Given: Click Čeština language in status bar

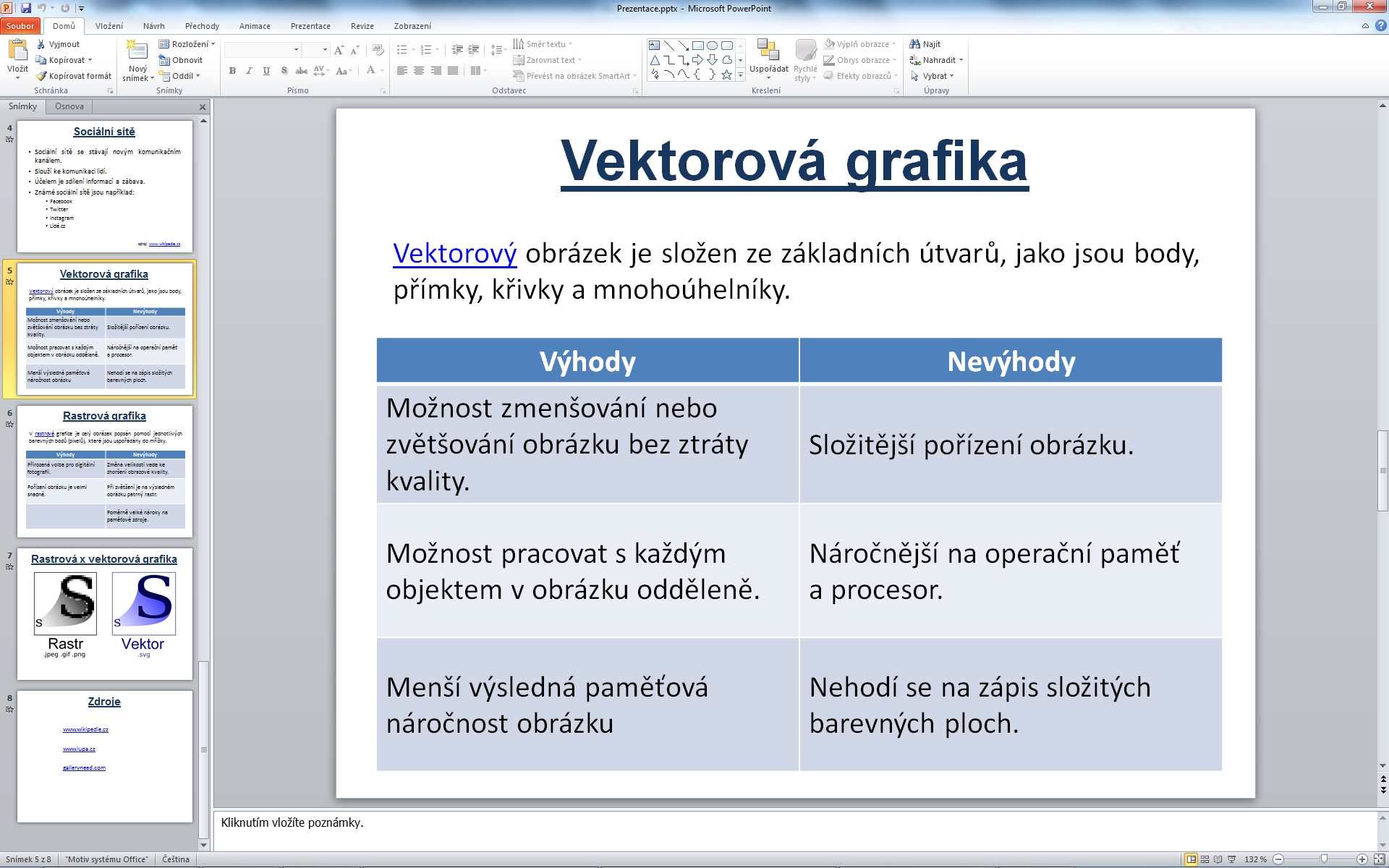Looking at the screenshot, I should [x=176, y=859].
